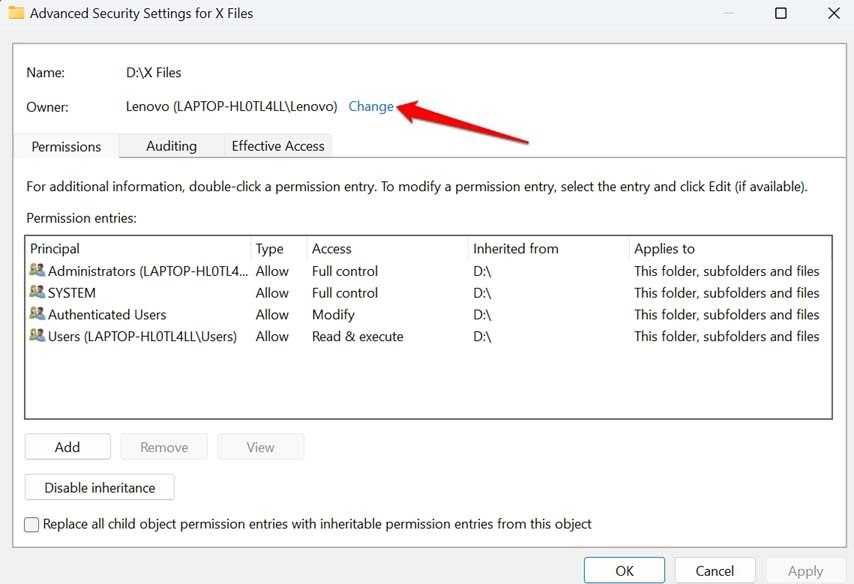The height and width of the screenshot is (584, 854).
Task: Click the Change owner link
Action: pyautogui.click(x=371, y=106)
